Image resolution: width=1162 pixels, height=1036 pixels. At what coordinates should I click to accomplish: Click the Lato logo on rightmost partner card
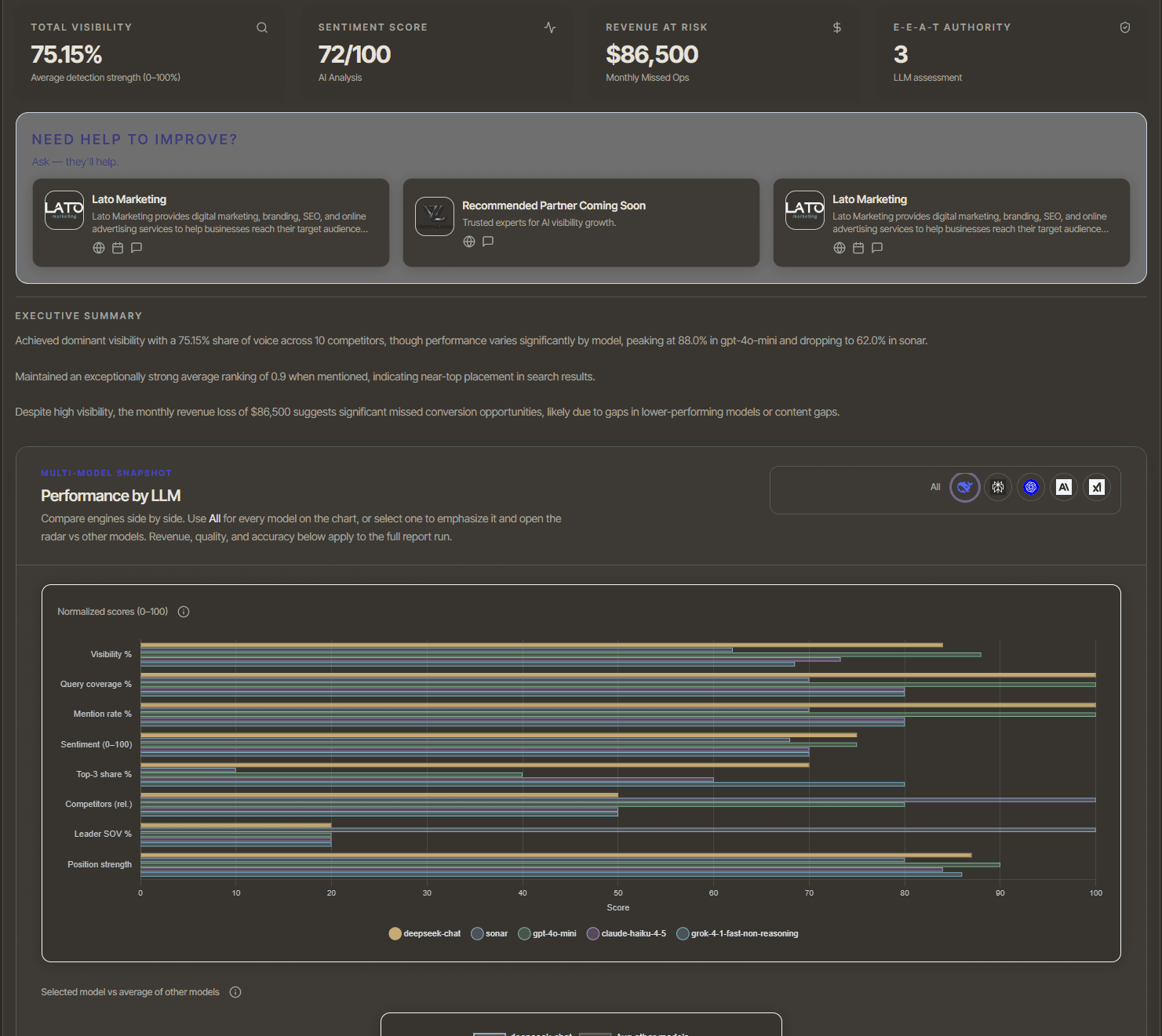(805, 210)
